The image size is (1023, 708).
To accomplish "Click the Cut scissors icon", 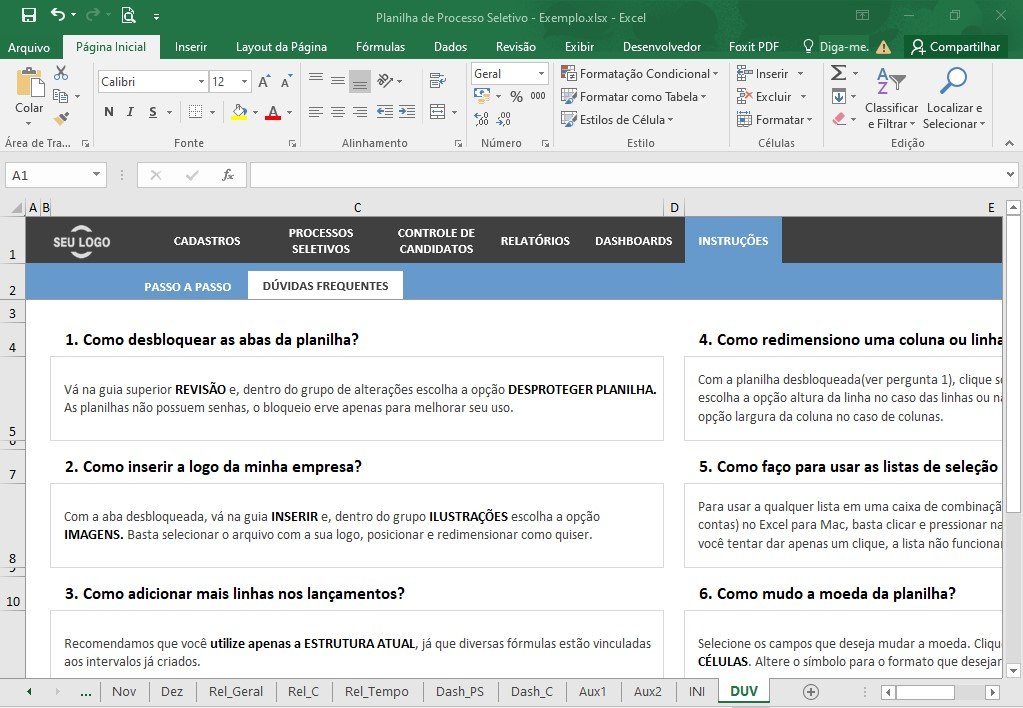I will (x=61, y=73).
